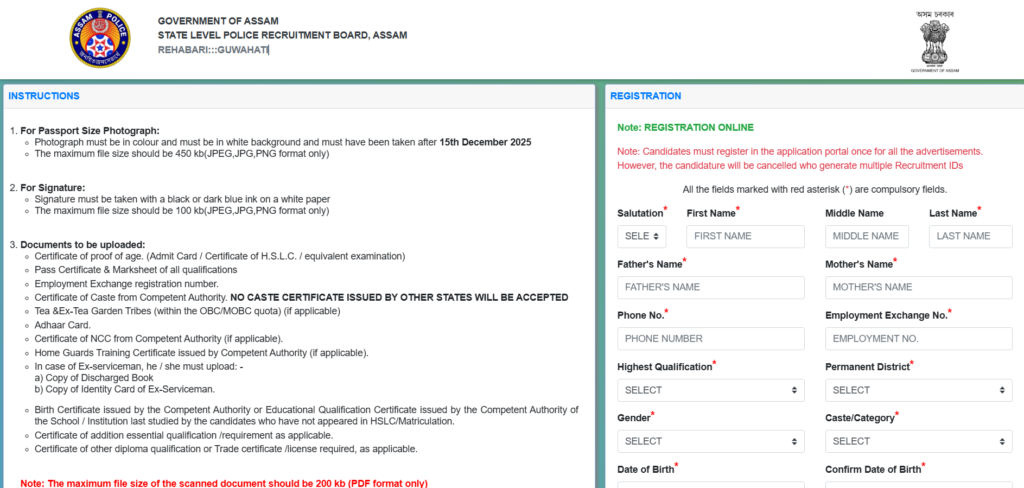Click the Date of Birth field

710,484
